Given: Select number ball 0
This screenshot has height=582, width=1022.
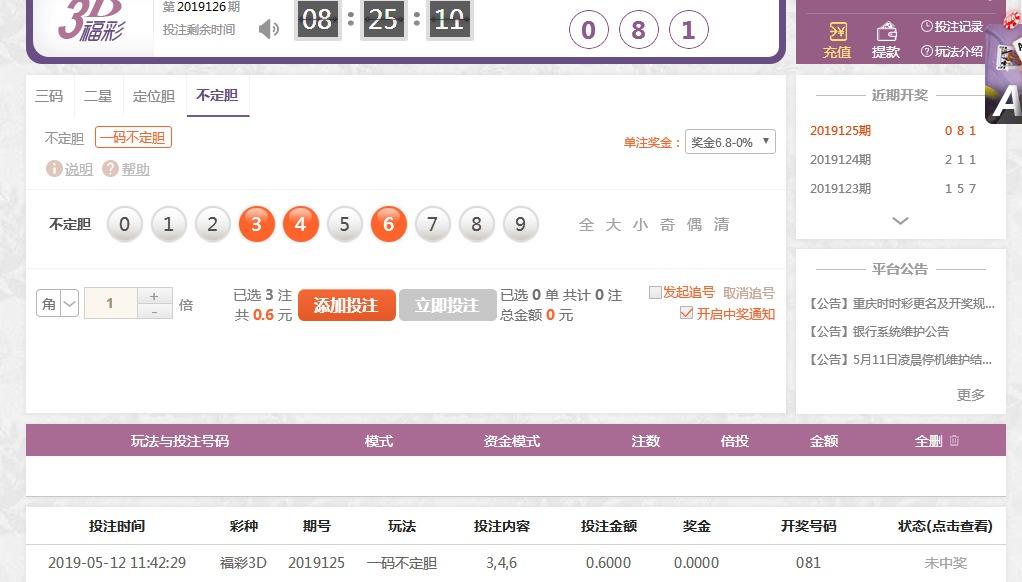Looking at the screenshot, I should pos(124,224).
